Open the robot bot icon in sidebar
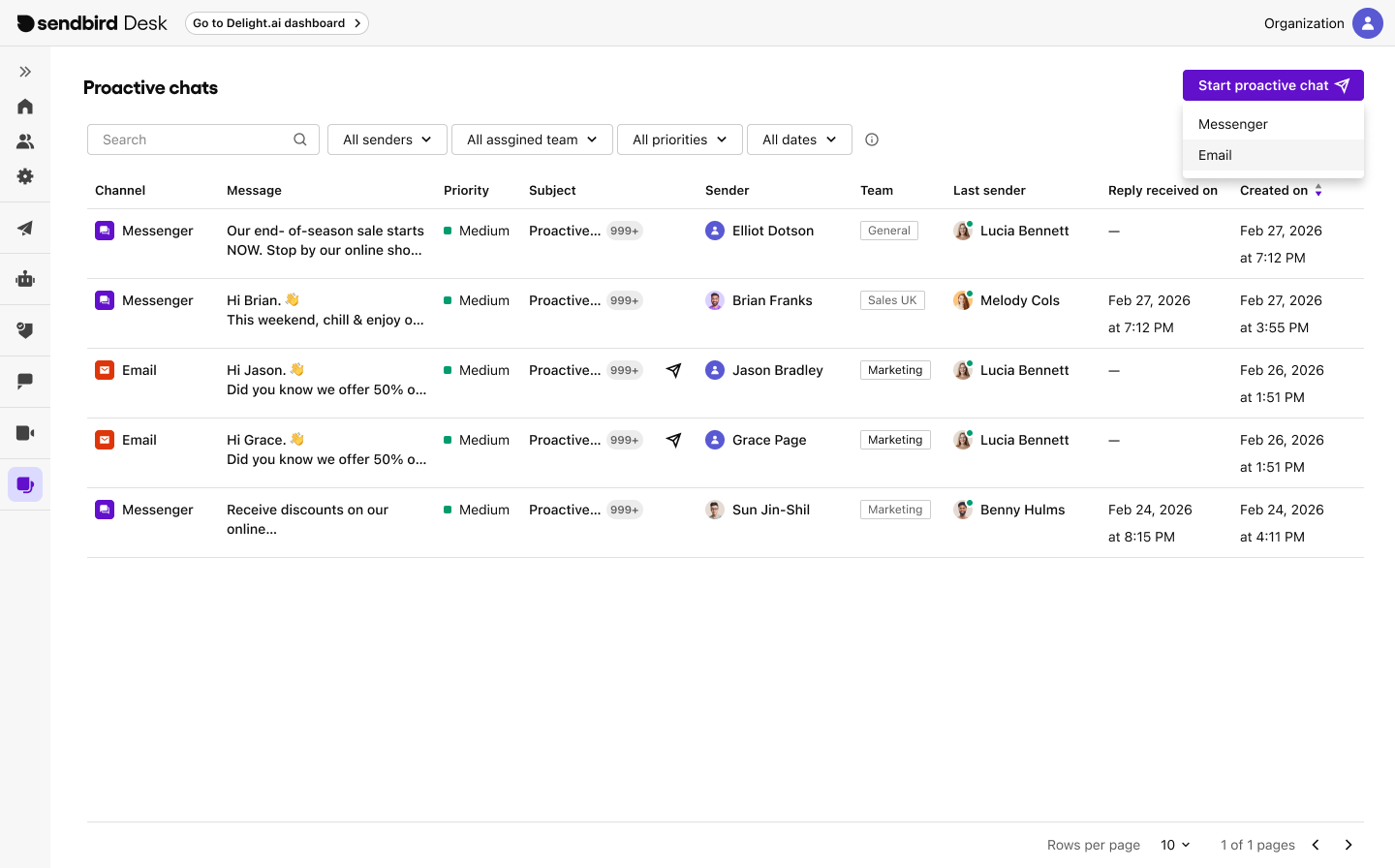This screenshot has width=1395, height=868. pos(25,280)
